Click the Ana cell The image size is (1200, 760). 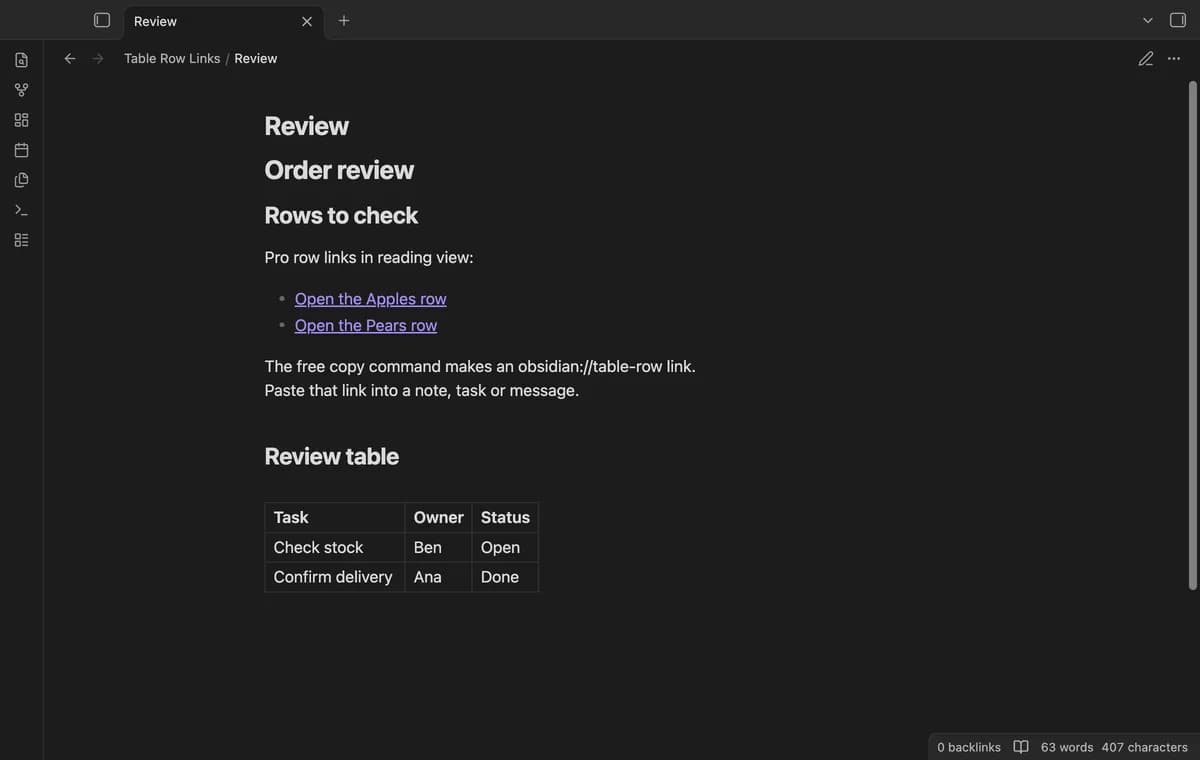pyautogui.click(x=438, y=577)
